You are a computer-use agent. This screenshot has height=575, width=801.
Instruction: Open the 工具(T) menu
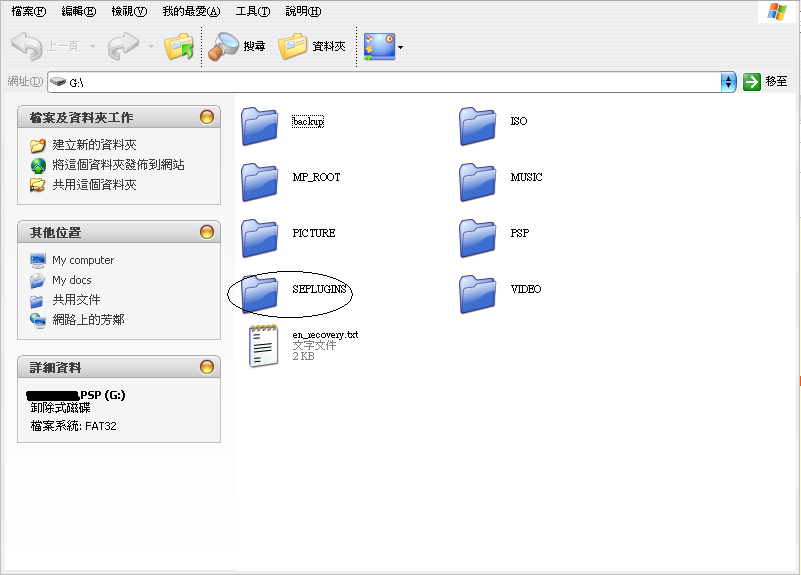click(x=252, y=11)
